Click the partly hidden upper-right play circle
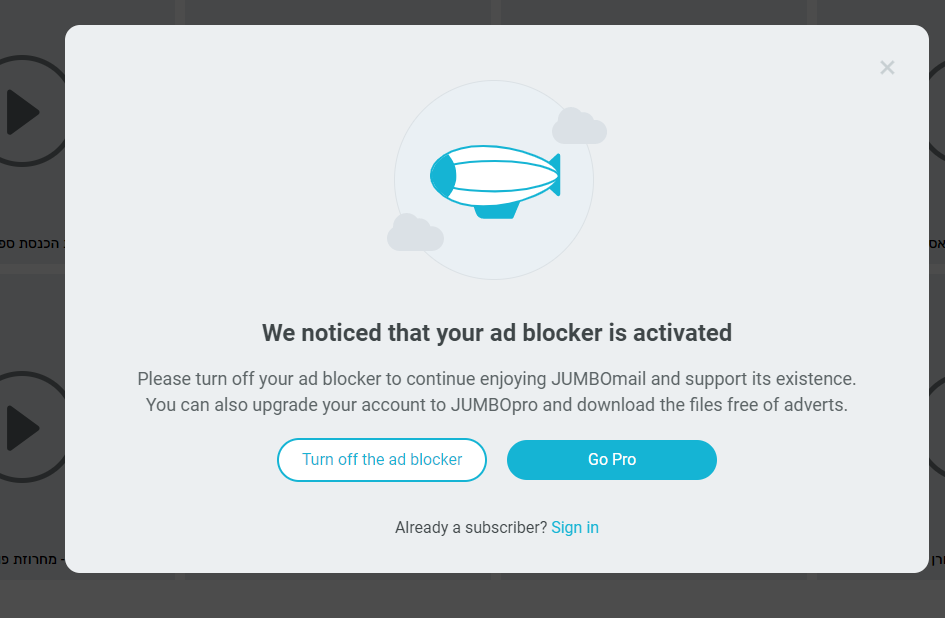The image size is (945, 618). [937, 111]
